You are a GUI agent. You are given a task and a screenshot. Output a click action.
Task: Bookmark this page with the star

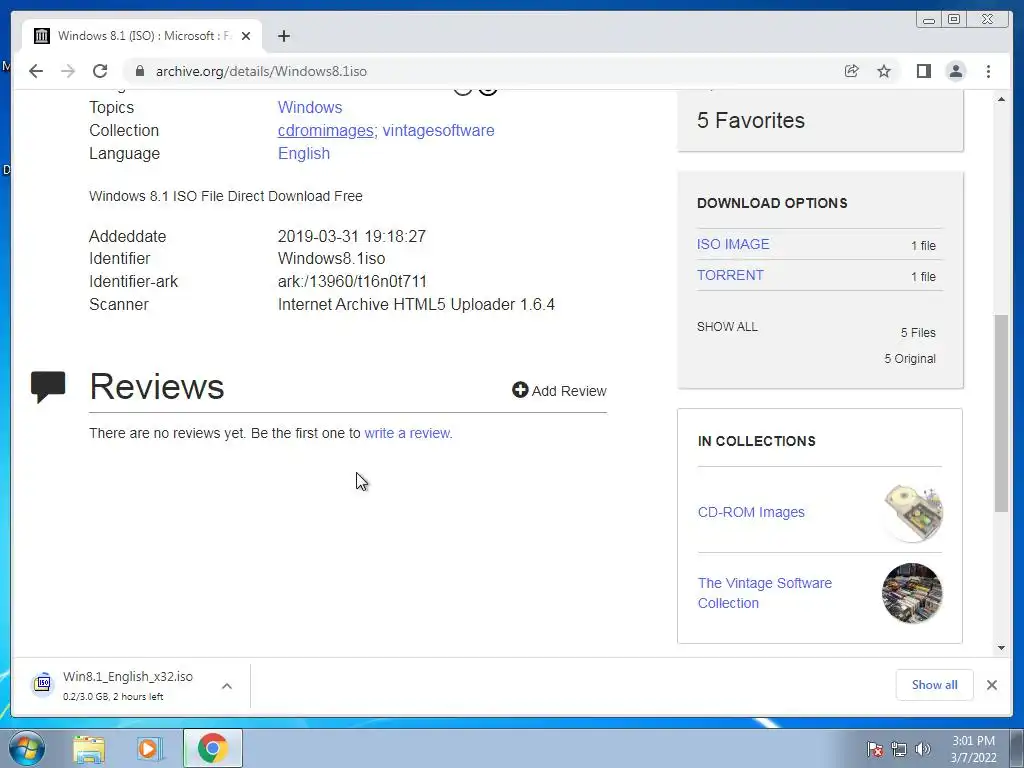coord(884,71)
